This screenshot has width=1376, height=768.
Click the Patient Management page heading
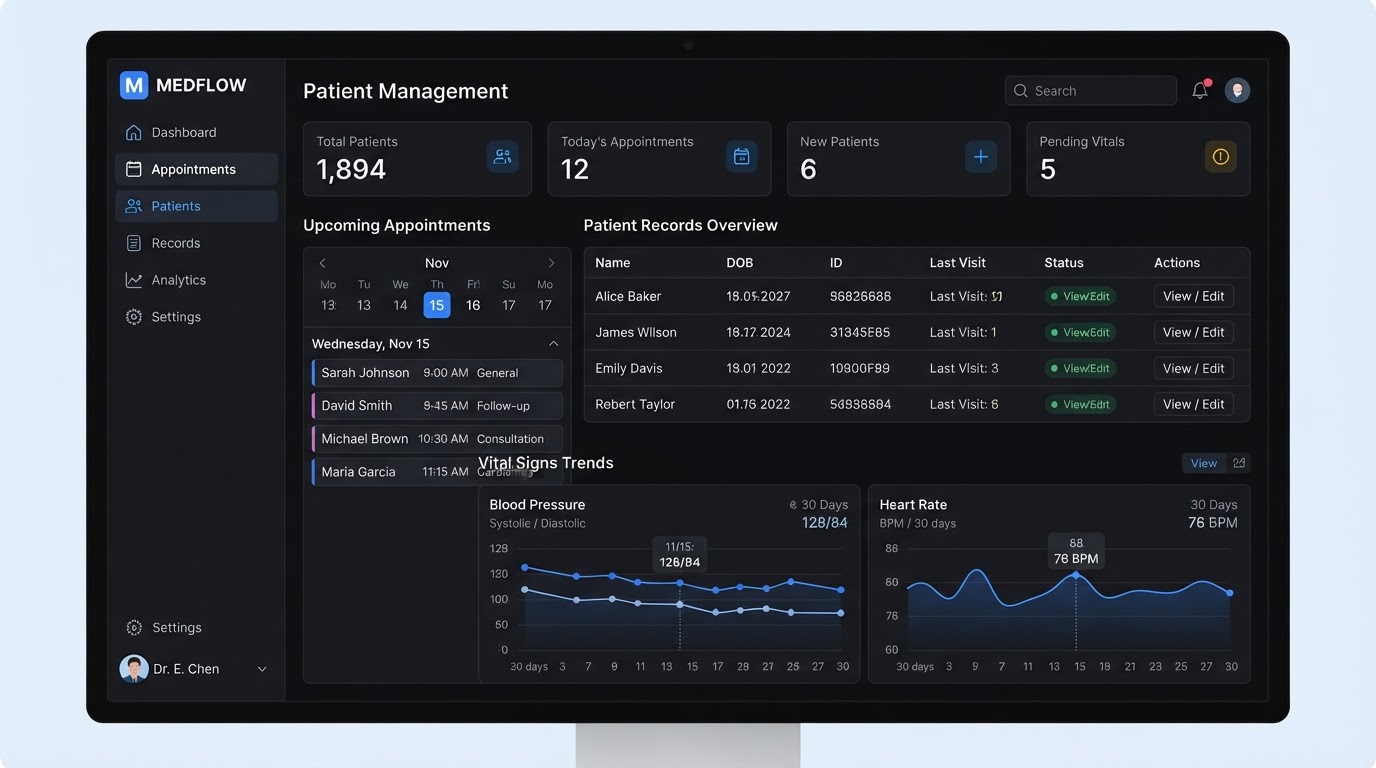[x=405, y=91]
